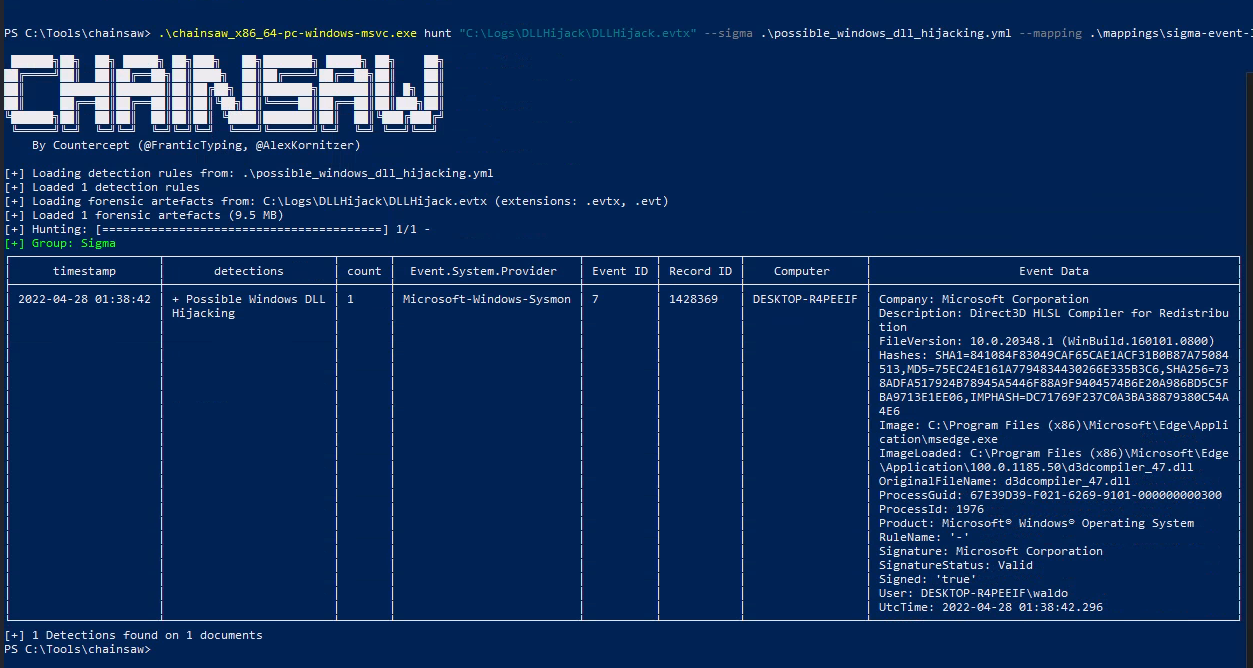Screen dimensions: 1253x668
Task: Click the Event Data column header
Action: click(1053, 271)
